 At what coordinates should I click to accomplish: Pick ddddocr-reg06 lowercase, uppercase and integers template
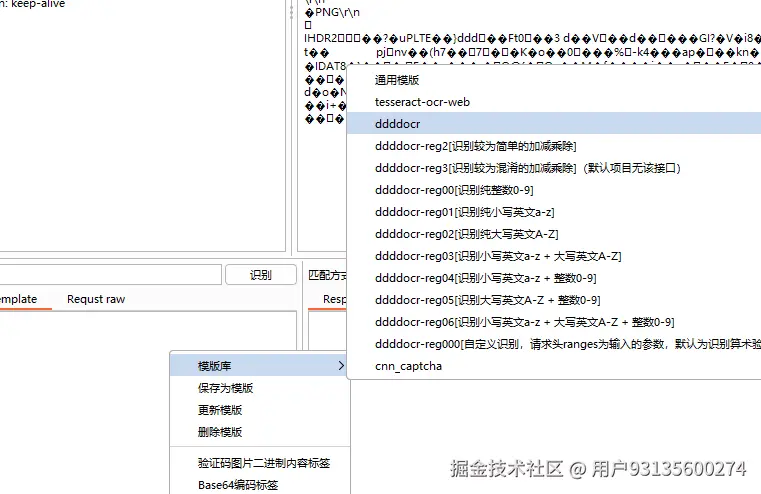coord(554,322)
